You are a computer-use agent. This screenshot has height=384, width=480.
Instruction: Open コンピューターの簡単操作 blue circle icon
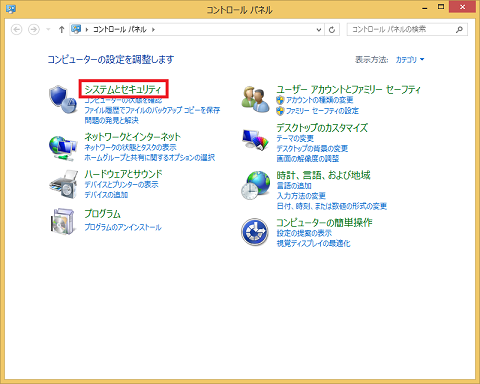255,232
